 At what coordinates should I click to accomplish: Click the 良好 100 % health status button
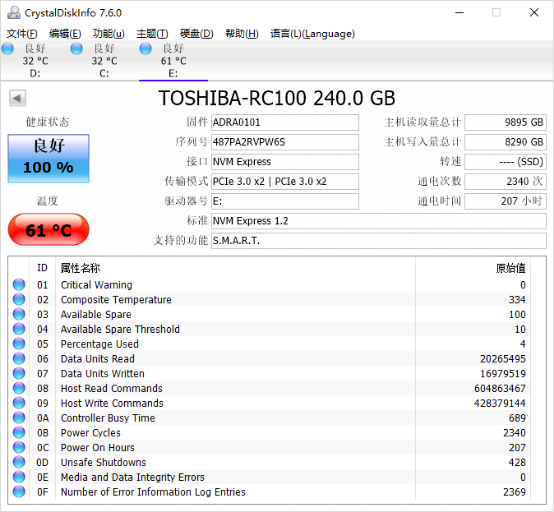click(x=48, y=158)
